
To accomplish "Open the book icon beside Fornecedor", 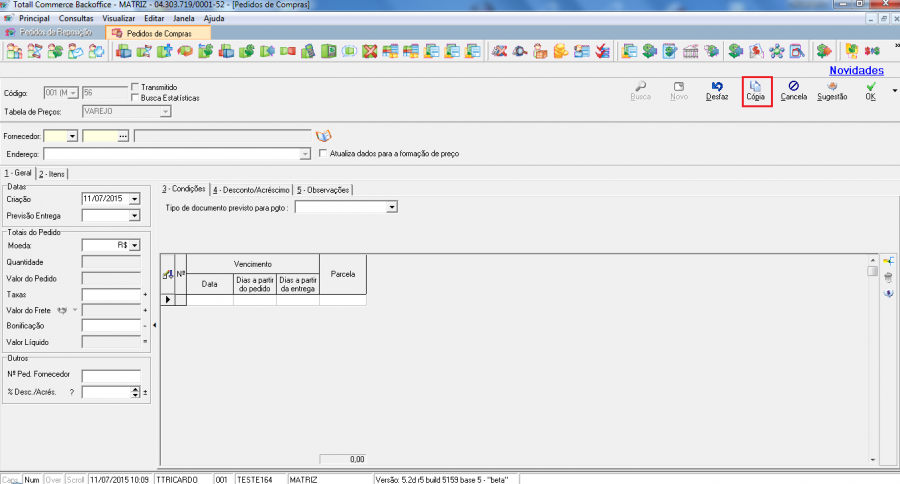I will 322,135.
